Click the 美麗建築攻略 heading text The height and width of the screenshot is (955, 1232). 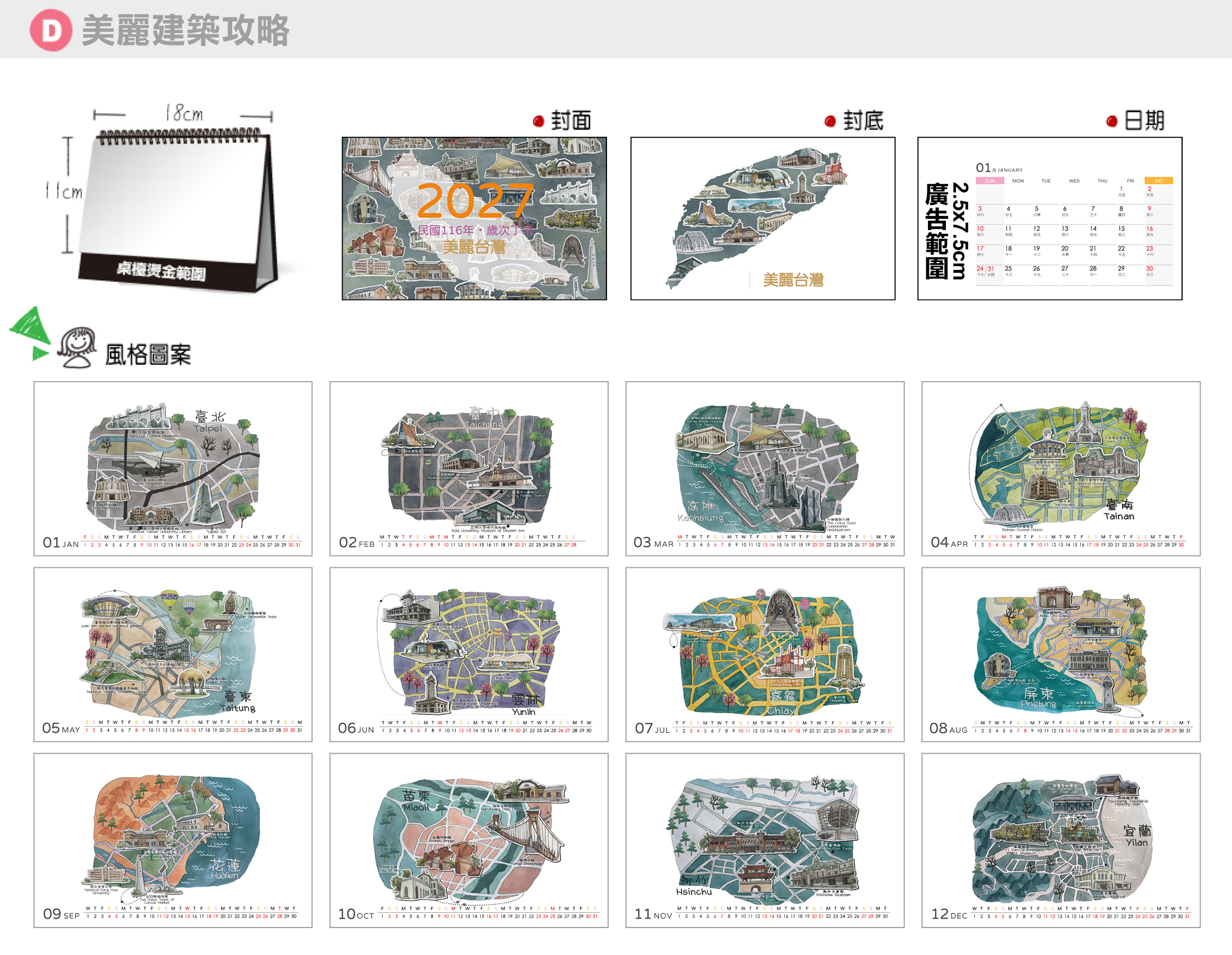click(x=186, y=30)
